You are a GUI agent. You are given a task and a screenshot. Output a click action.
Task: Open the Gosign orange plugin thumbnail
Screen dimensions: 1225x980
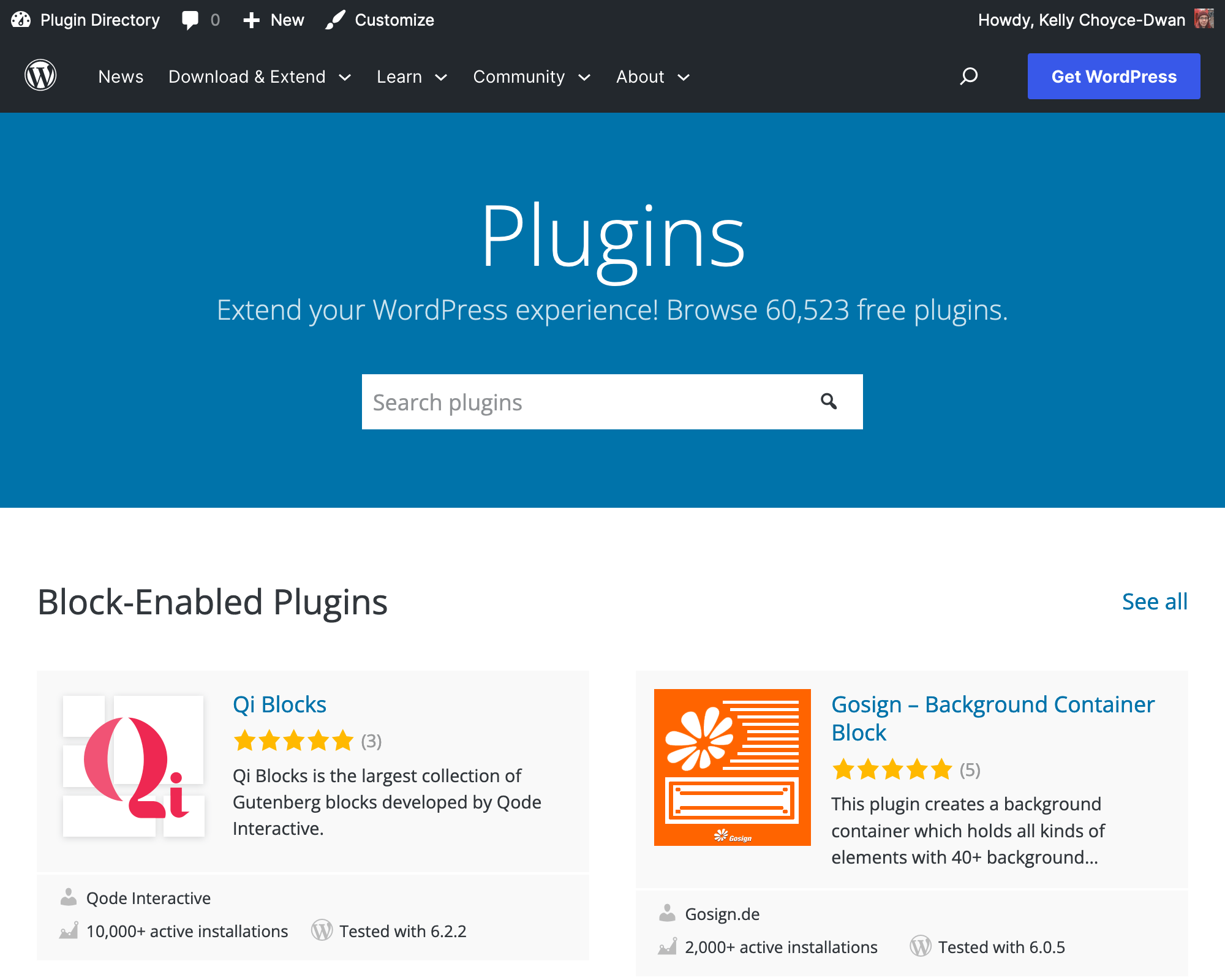[x=732, y=767]
